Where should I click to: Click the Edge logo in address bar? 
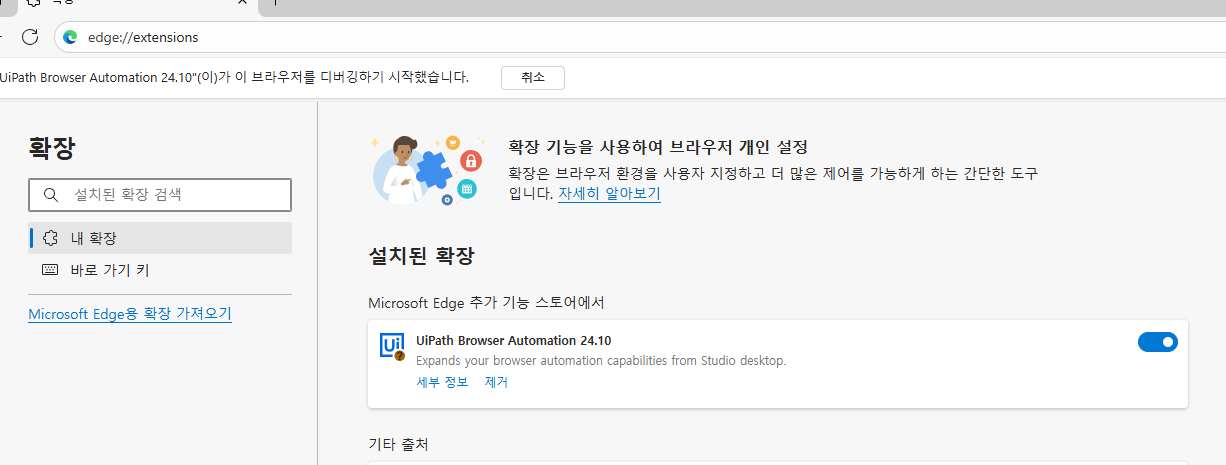70,37
